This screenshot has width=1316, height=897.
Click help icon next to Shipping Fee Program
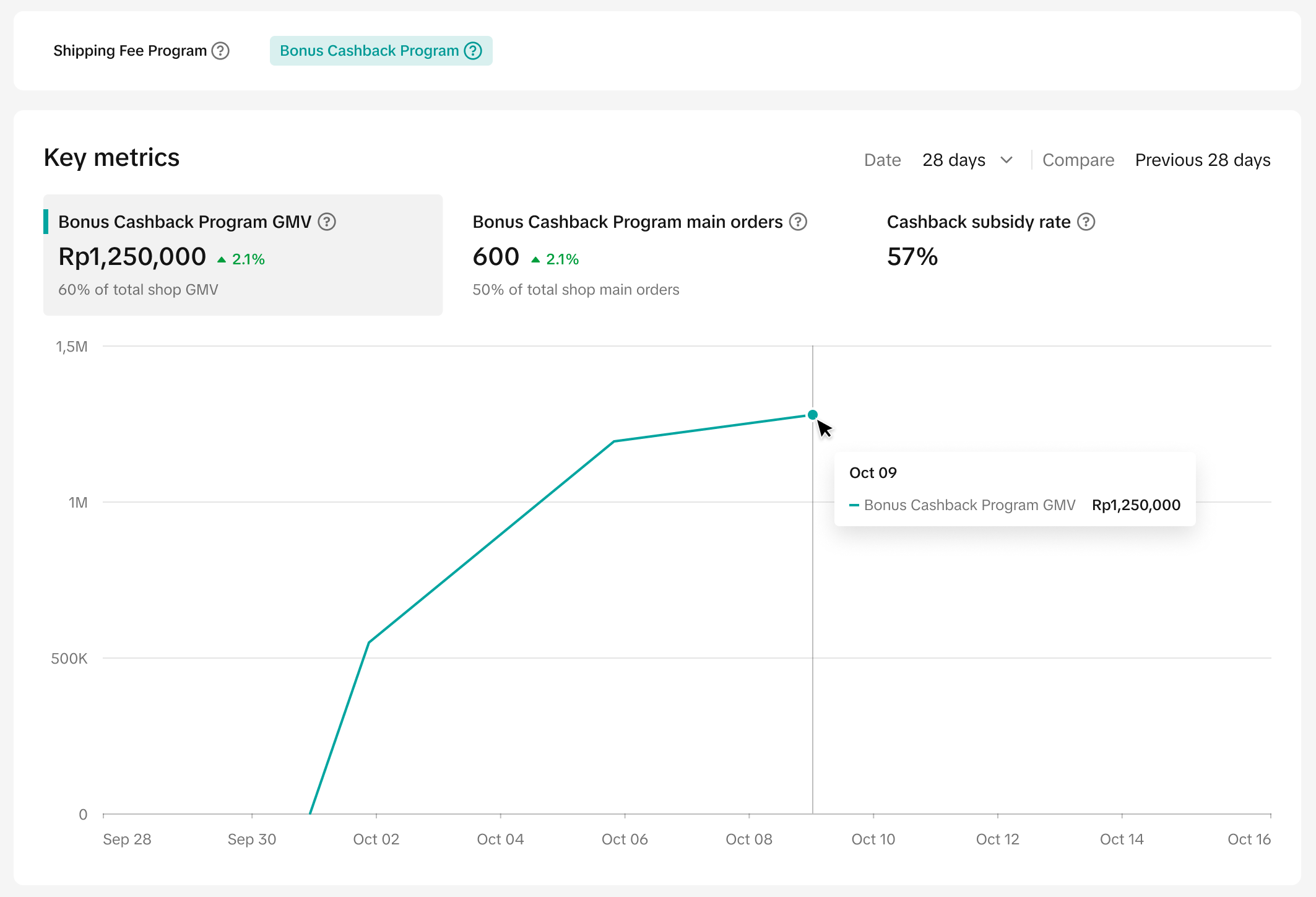coord(220,51)
